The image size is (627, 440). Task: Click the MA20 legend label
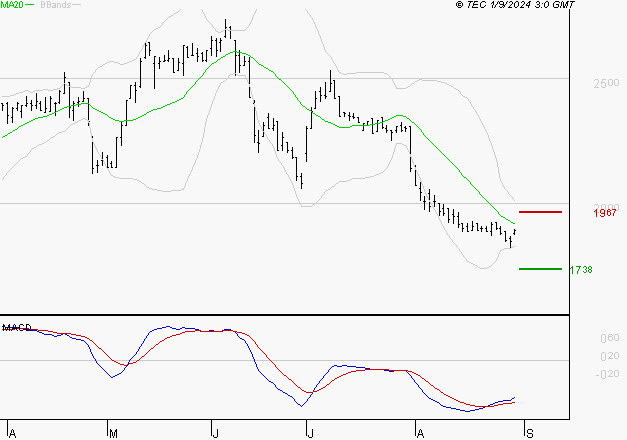(12, 5)
